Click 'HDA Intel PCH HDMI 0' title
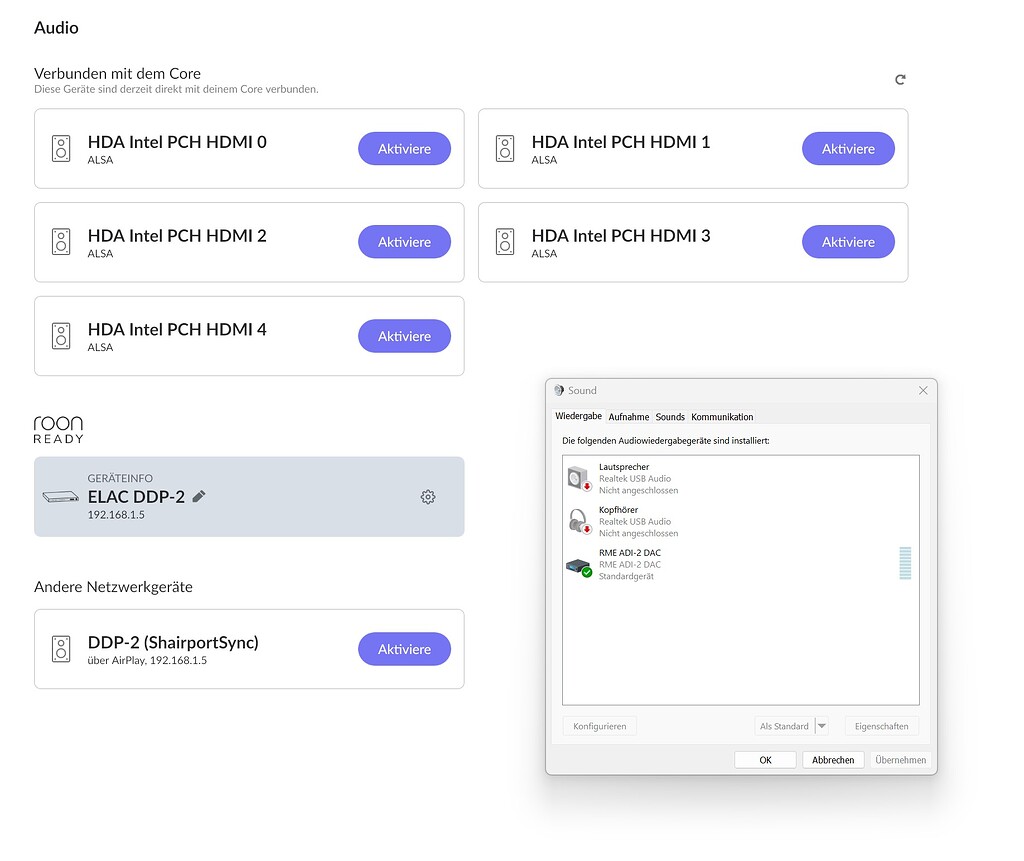1024x861 pixels. tap(177, 142)
